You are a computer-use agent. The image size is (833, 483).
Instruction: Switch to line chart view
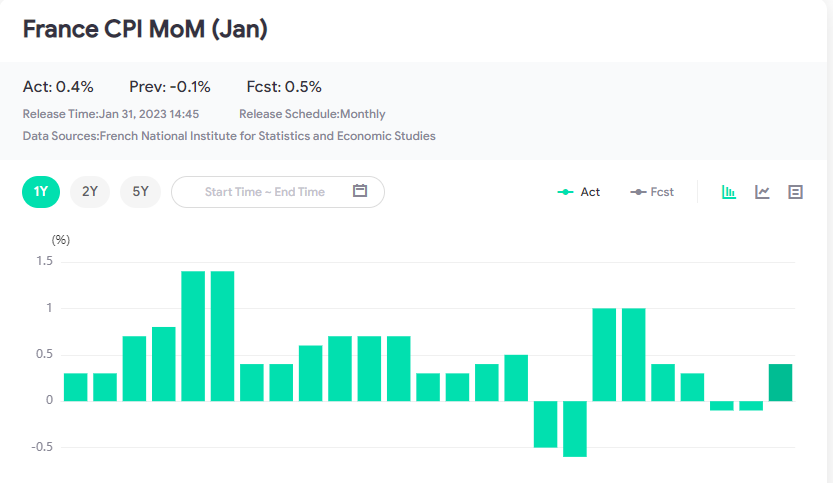coord(762,192)
